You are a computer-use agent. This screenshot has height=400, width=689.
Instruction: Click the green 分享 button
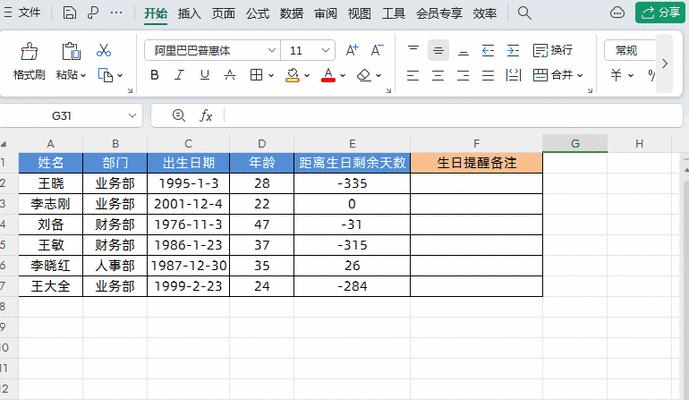[660, 13]
